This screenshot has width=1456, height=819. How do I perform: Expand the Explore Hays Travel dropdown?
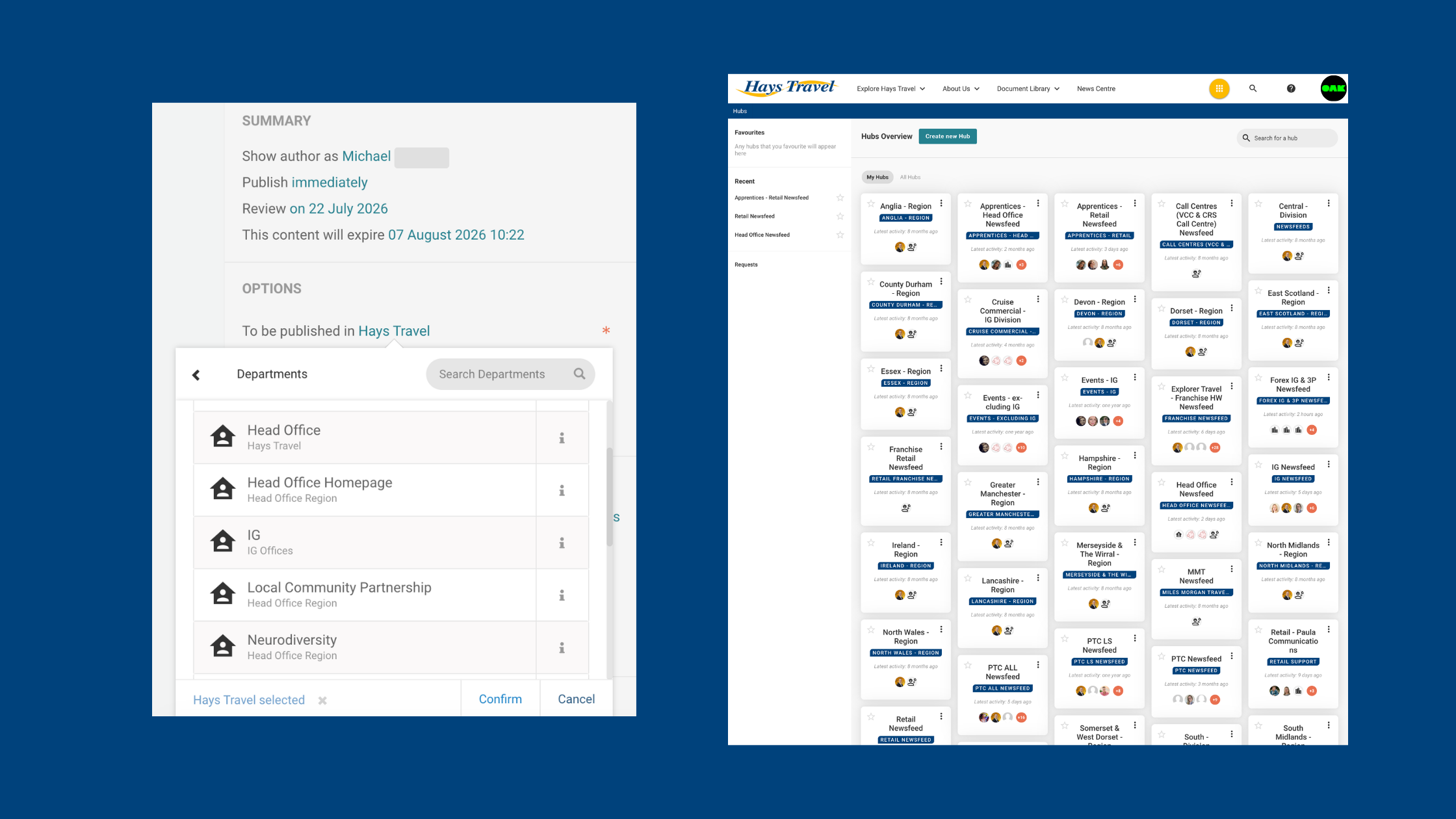890,89
